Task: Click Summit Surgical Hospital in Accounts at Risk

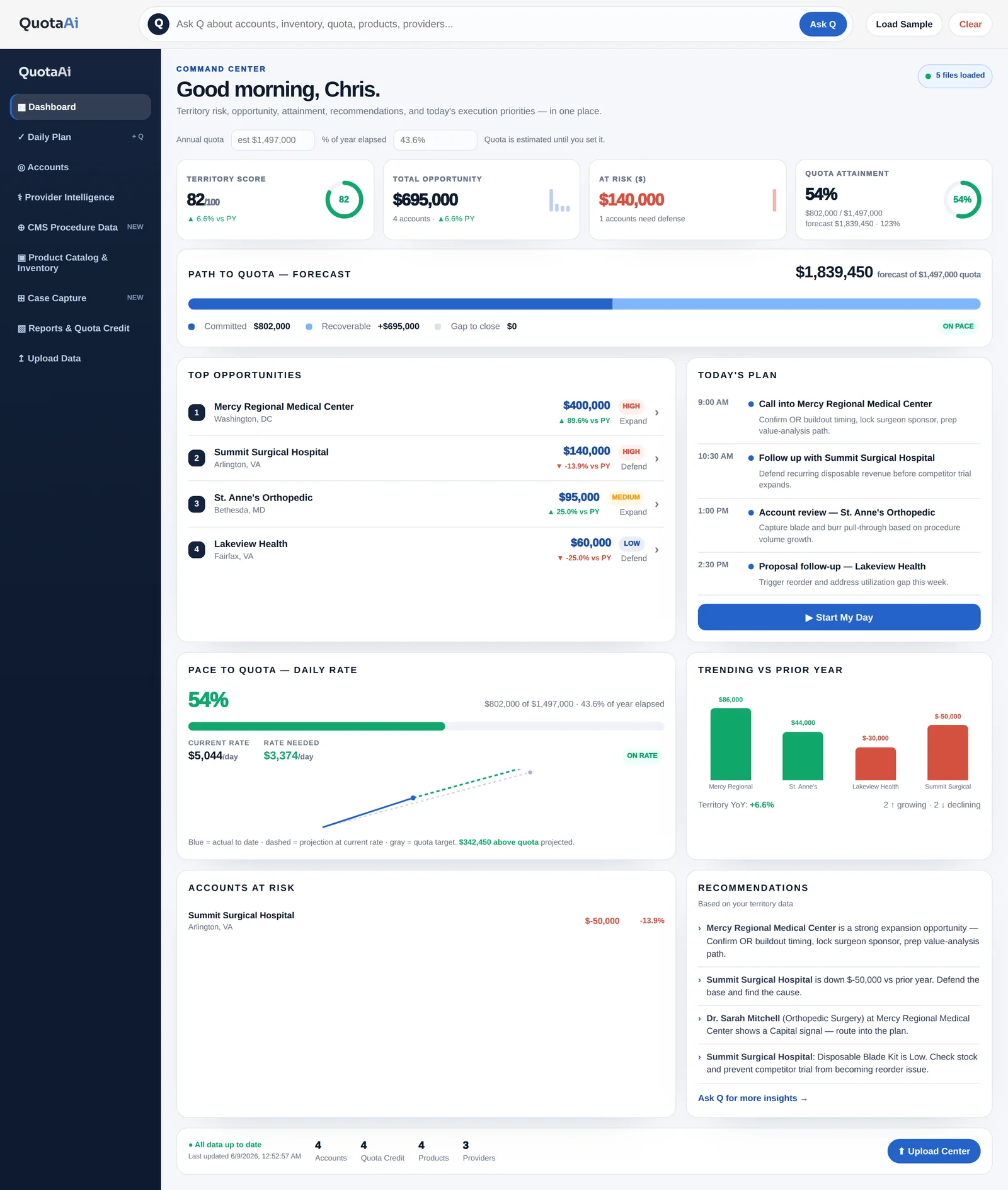Action: (x=241, y=915)
